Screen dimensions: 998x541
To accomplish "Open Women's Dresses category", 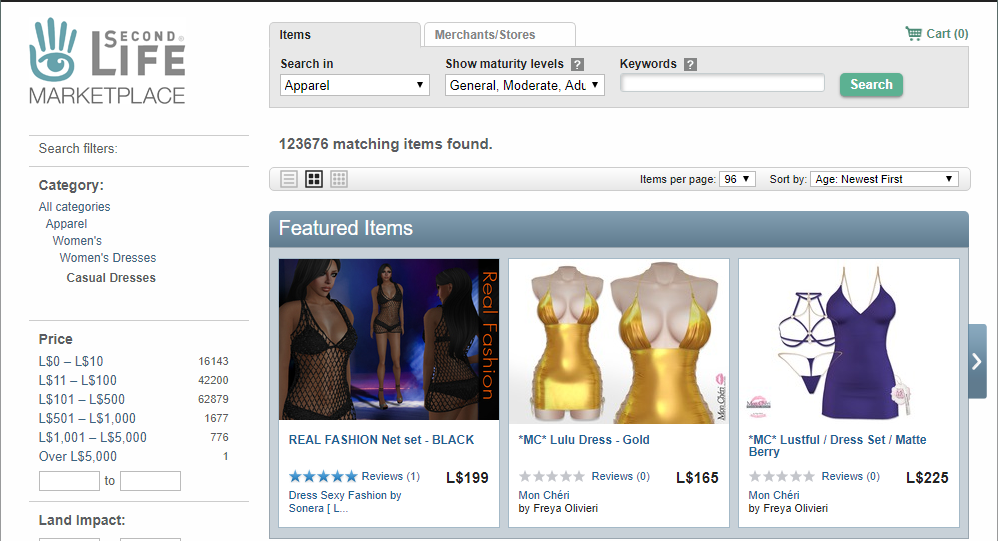I will tap(108, 258).
